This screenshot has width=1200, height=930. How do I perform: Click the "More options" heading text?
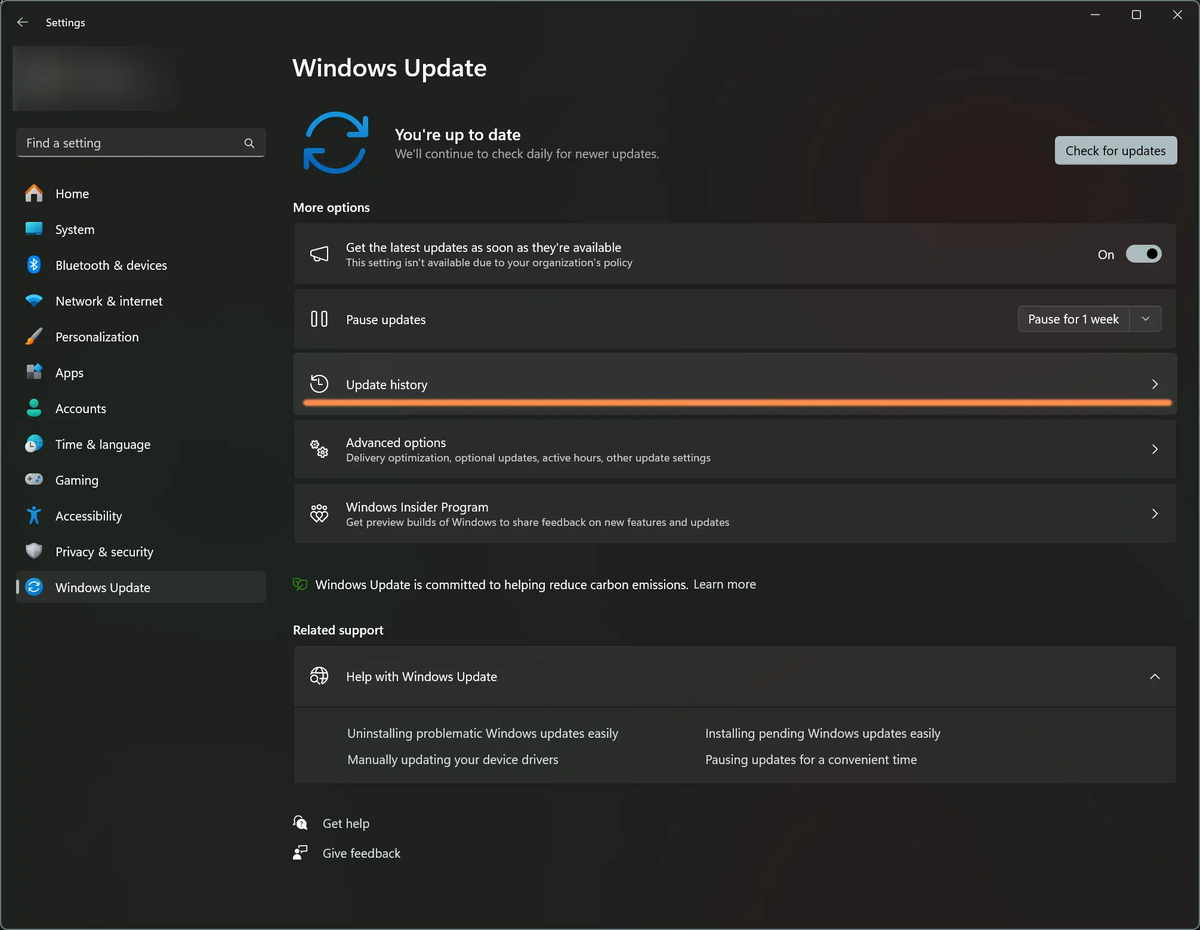coord(331,207)
